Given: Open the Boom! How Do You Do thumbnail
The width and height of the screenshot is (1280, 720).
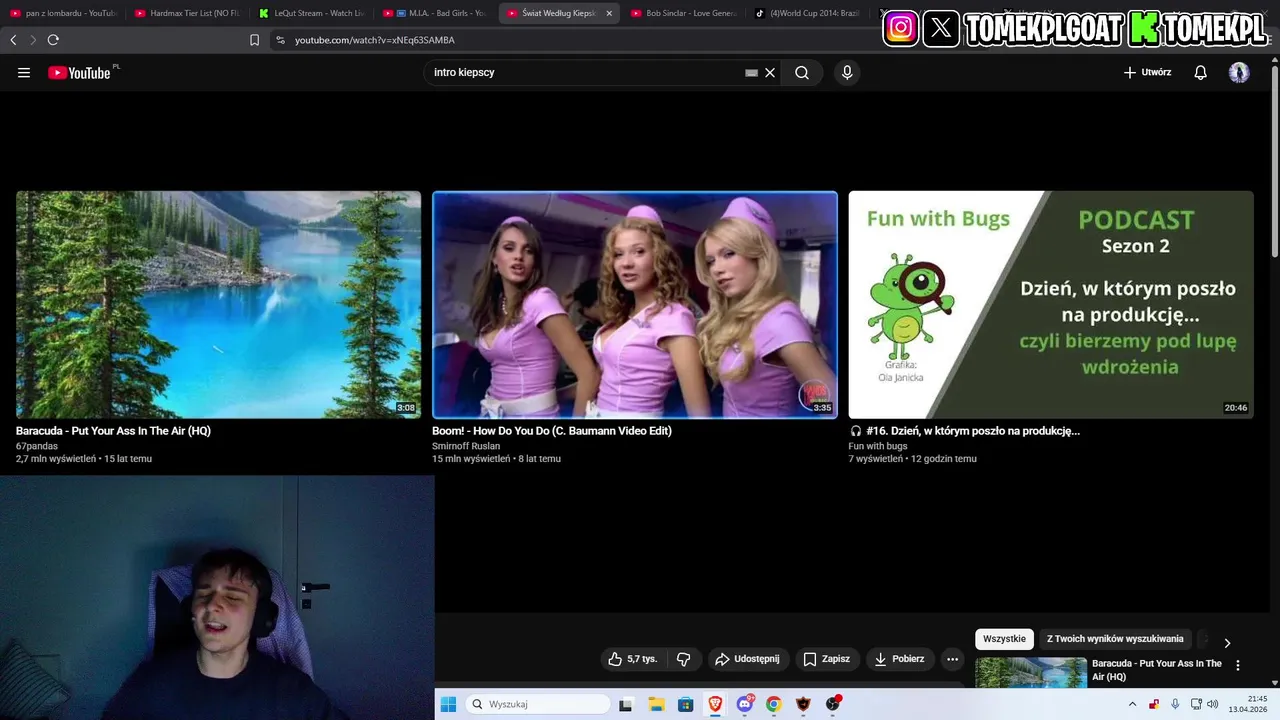Looking at the screenshot, I should coord(635,304).
